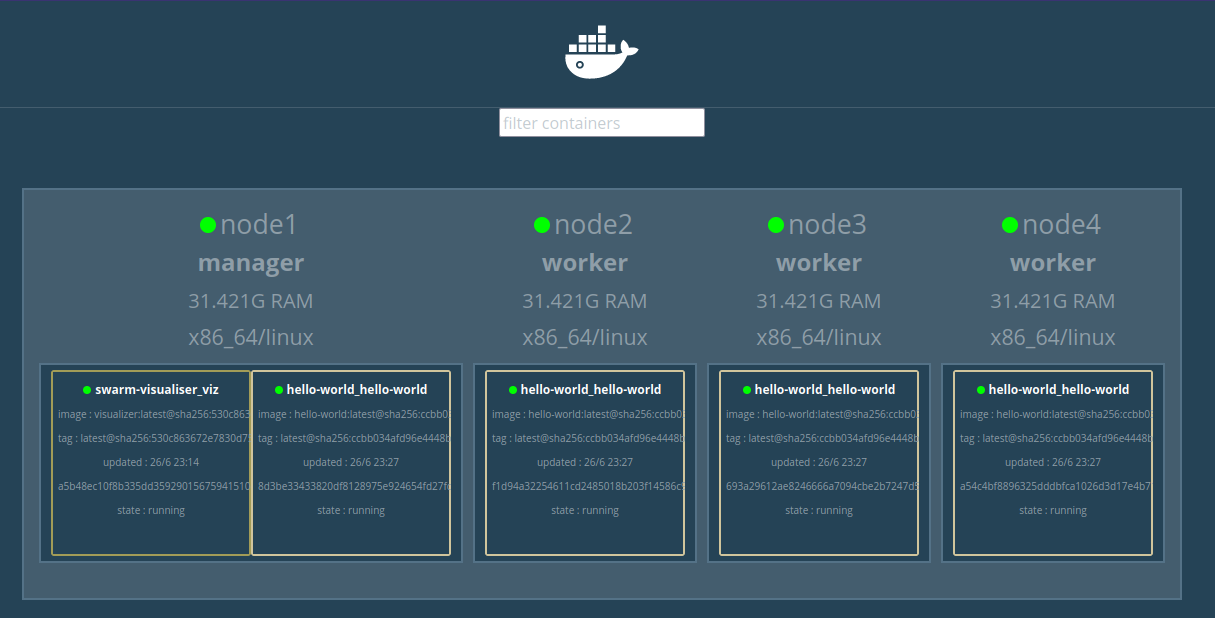Click node1's x86_64/linux label
1215x618 pixels.
(x=251, y=338)
